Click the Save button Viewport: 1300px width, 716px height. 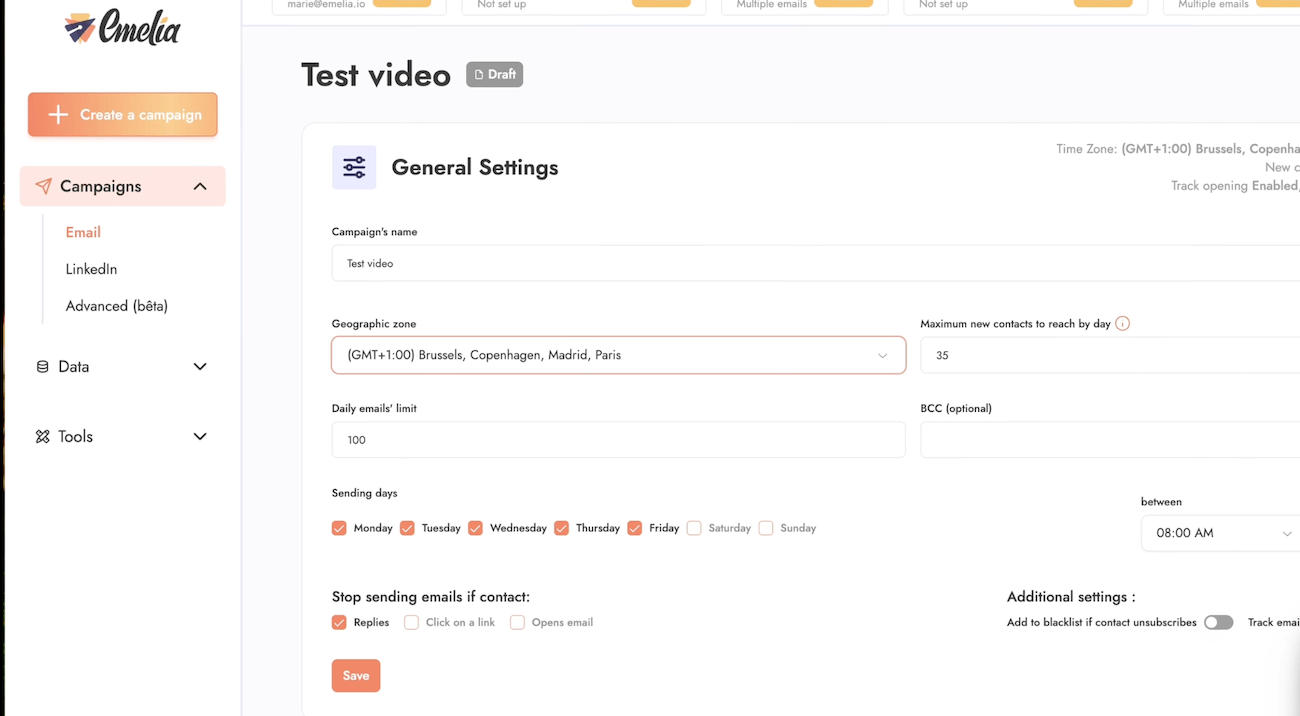point(356,676)
